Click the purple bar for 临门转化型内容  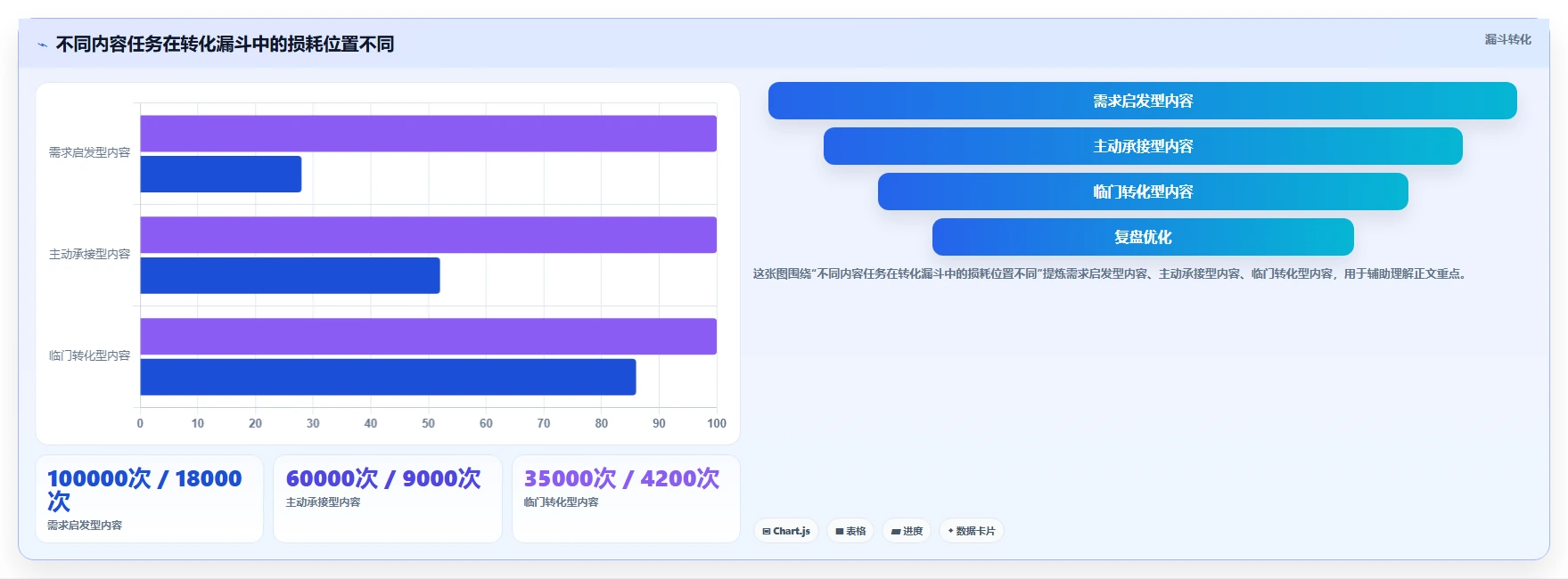428,337
